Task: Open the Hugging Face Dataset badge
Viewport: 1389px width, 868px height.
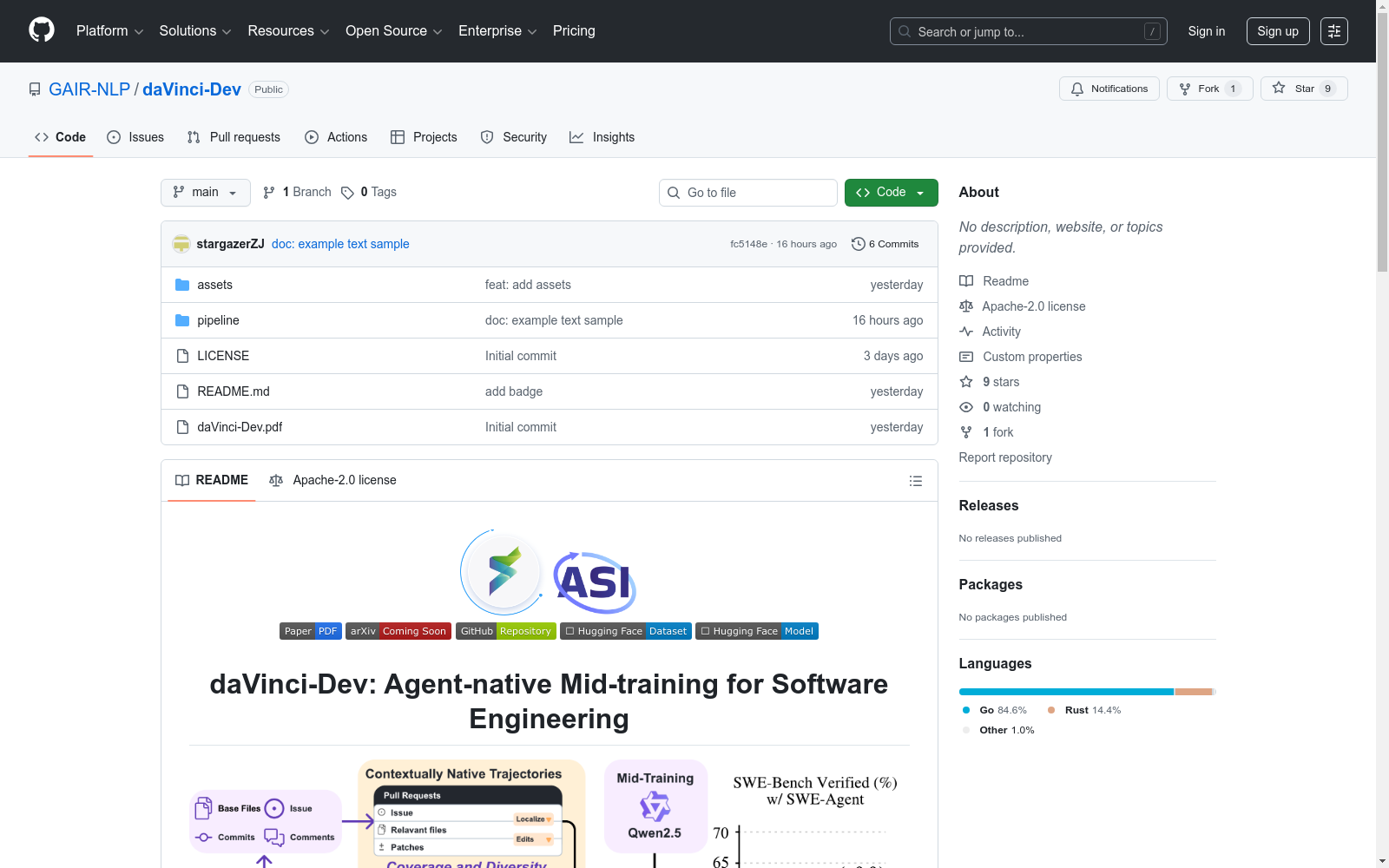Action: tap(626, 631)
